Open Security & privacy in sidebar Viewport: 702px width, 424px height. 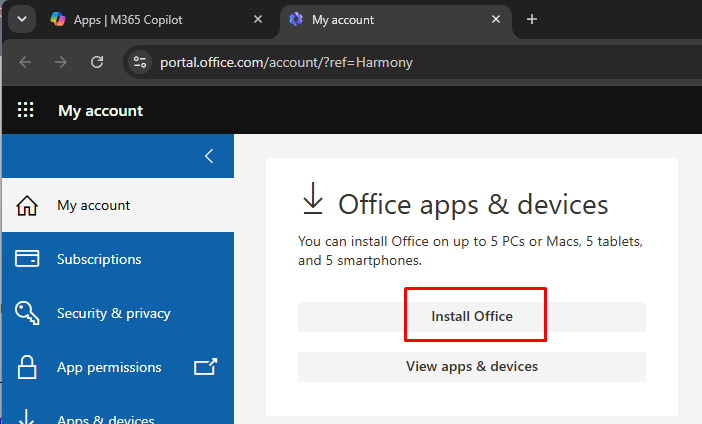pyautogui.click(x=118, y=313)
